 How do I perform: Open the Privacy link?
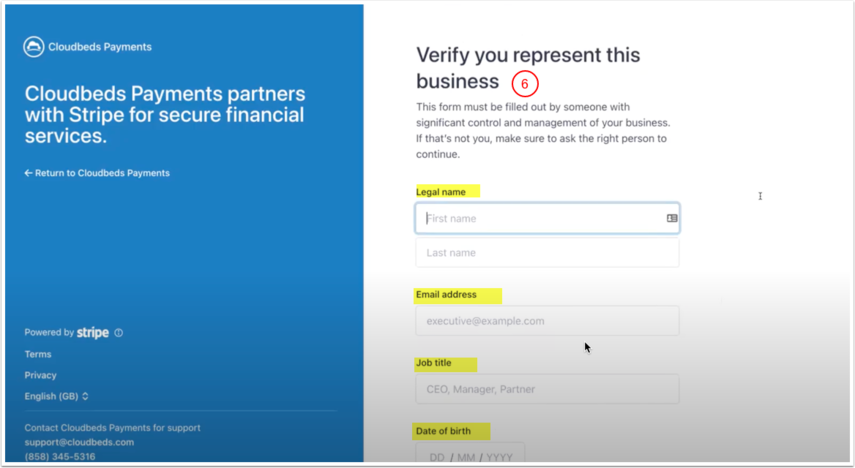click(41, 375)
